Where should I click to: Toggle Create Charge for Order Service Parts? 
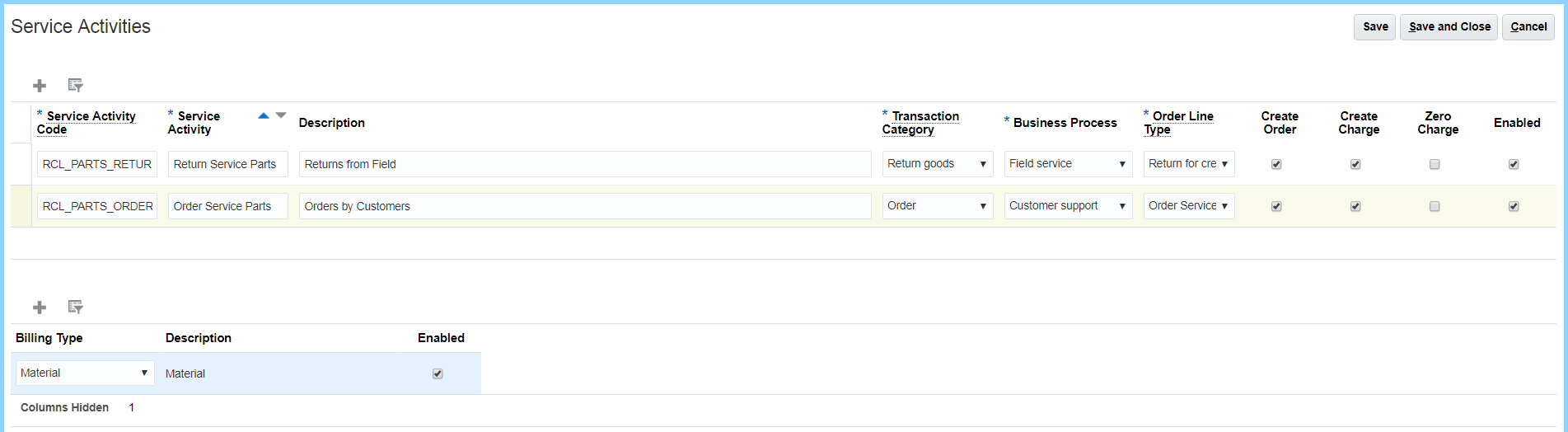click(1355, 207)
